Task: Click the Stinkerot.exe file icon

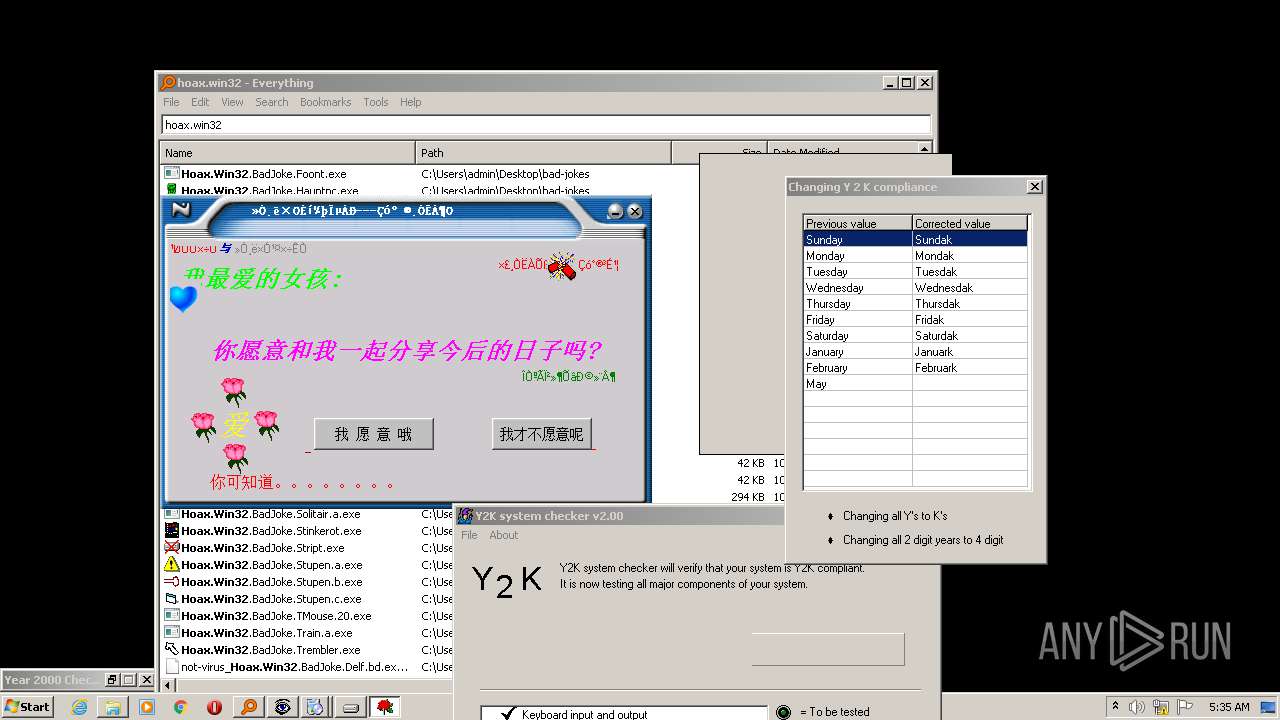Action: tap(172, 531)
